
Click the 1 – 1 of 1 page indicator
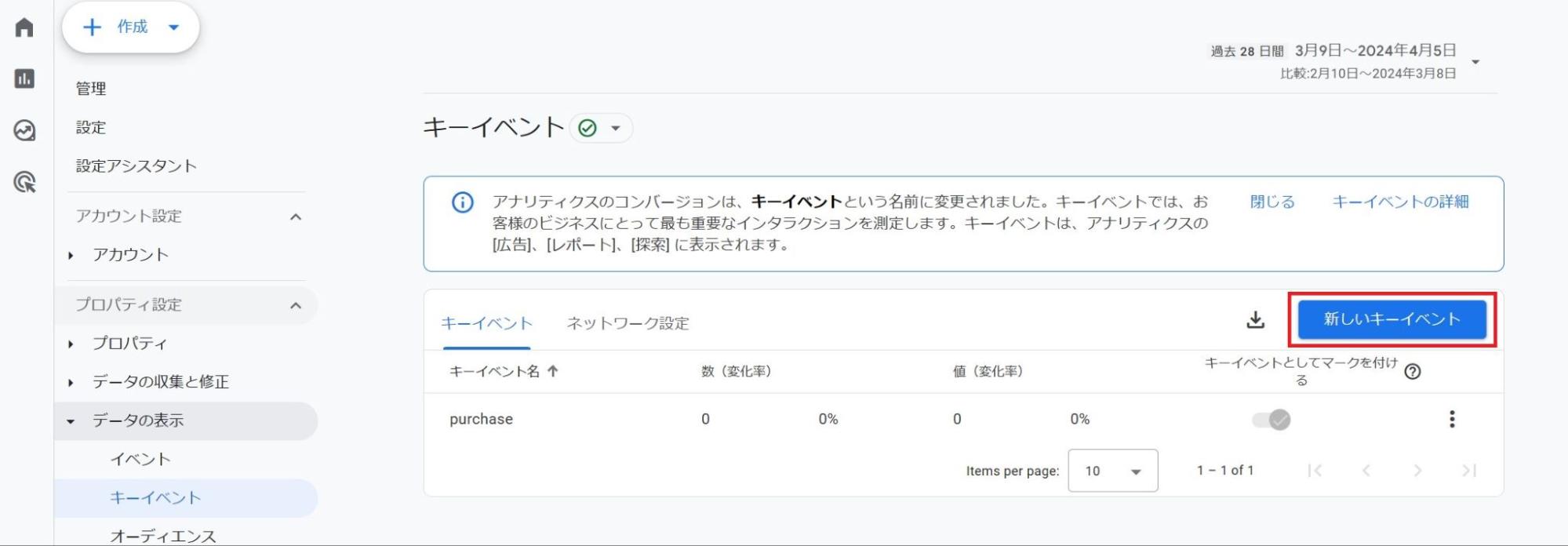(1225, 470)
